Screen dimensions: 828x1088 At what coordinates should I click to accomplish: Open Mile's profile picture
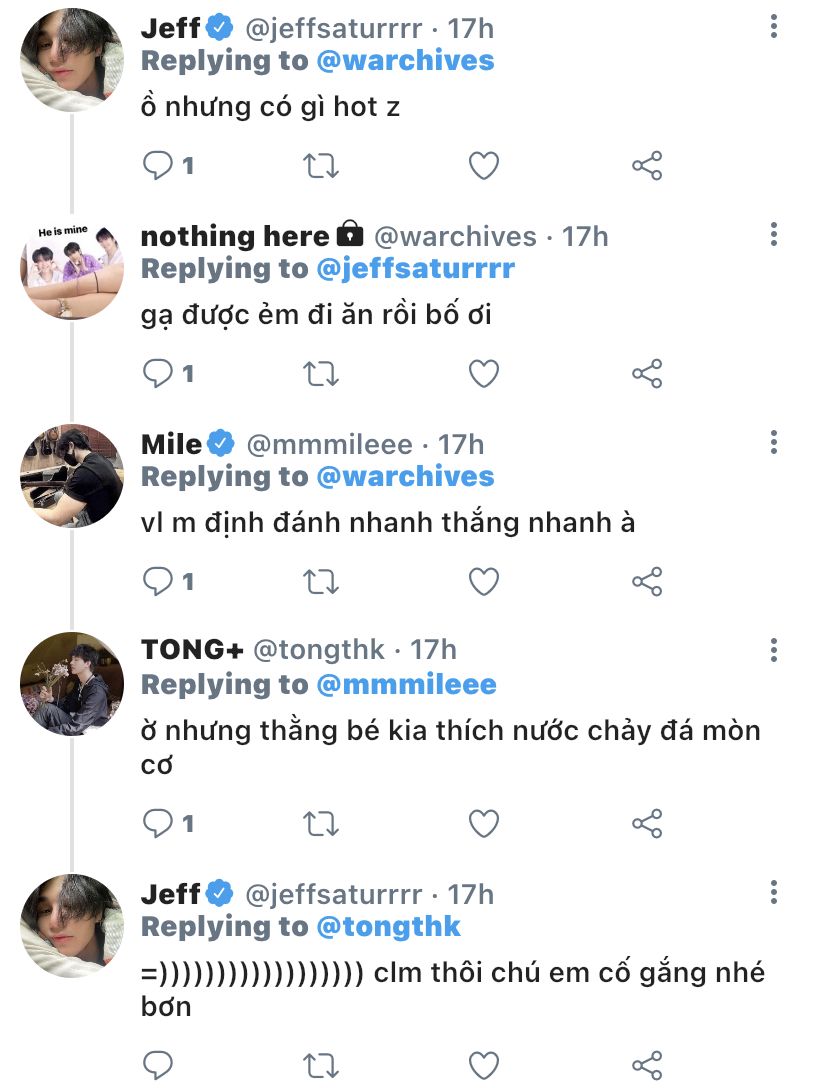71,473
